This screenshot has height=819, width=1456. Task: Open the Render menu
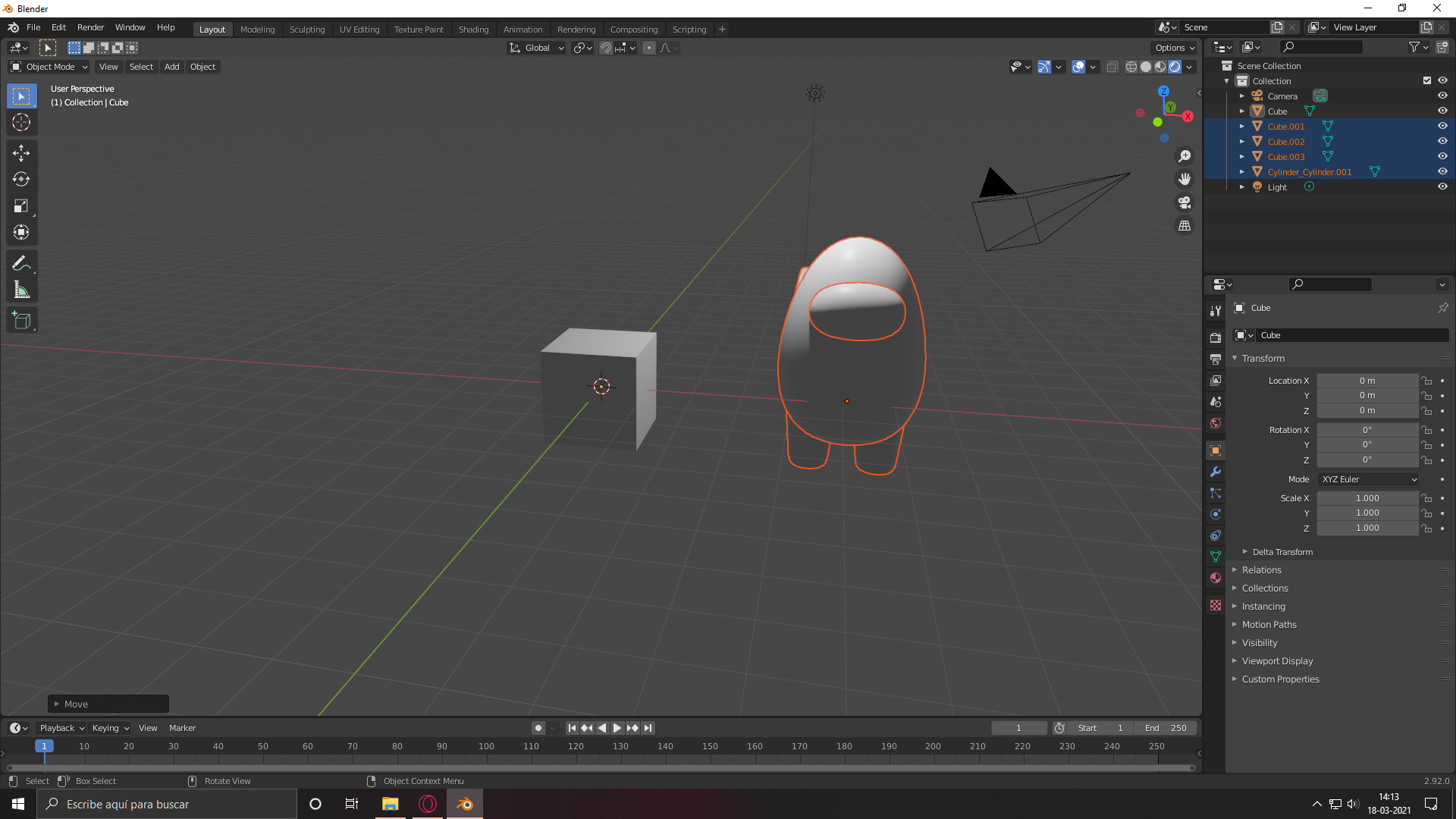pyautogui.click(x=90, y=27)
